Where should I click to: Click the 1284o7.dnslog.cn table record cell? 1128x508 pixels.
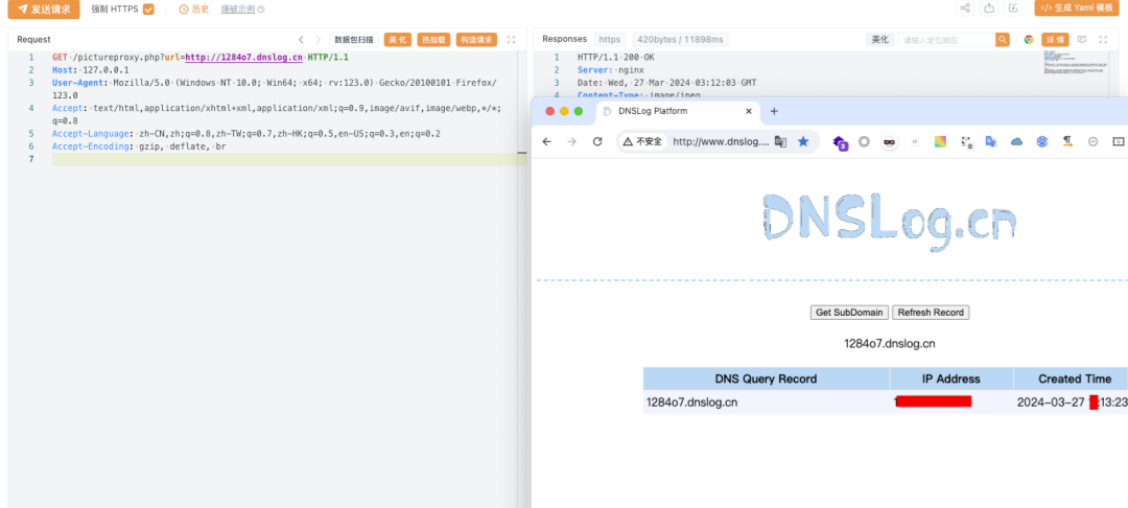pos(766,402)
